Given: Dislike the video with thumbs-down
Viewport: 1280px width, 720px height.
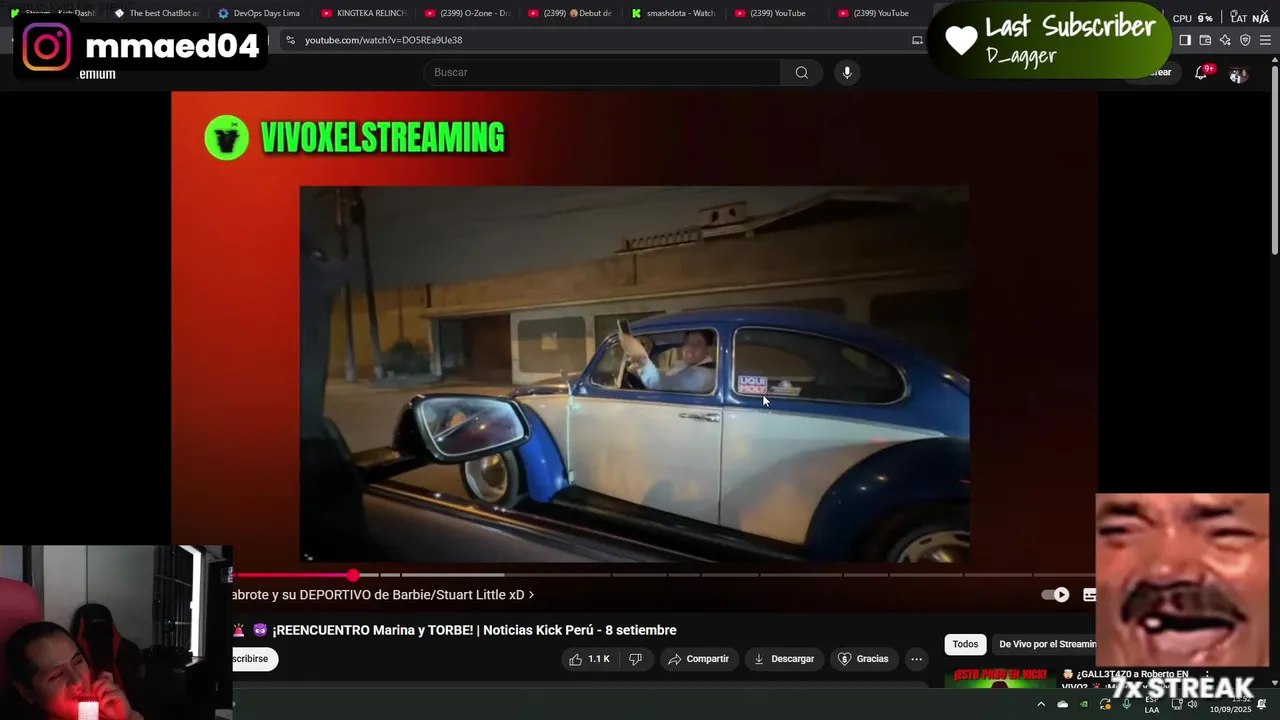Looking at the screenshot, I should [635, 659].
